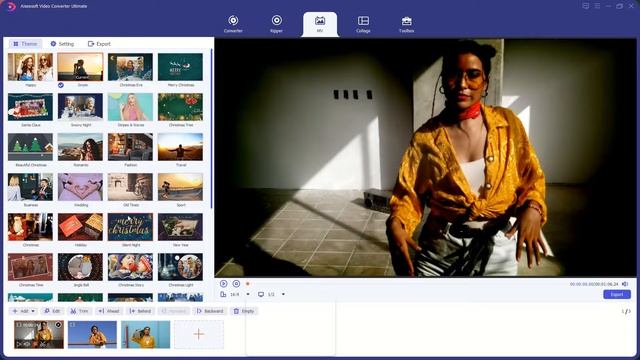Viewport: 640px width, 360px height.
Task: Apply the Merry Christmas theme
Action: (x=180, y=67)
